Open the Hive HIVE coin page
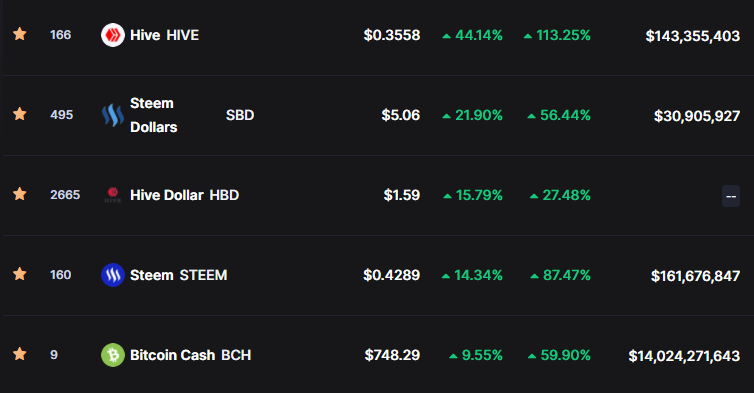Viewport: 754px width, 393px height. (x=164, y=35)
